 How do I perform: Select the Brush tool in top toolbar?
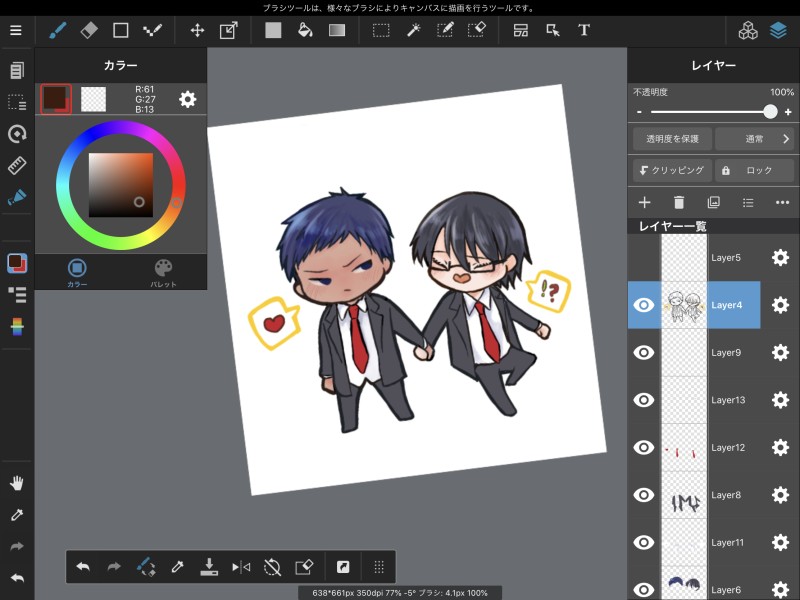coord(58,30)
